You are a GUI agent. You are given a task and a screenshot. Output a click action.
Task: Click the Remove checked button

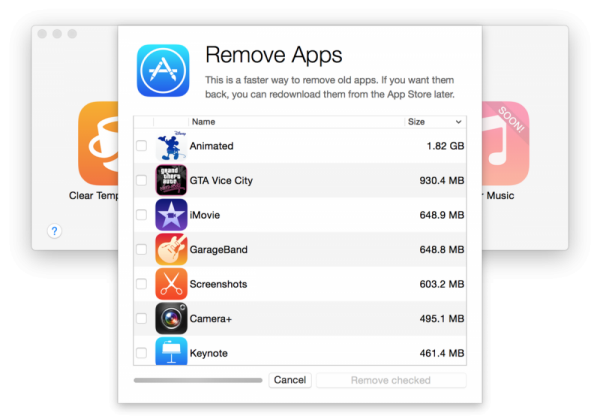point(391,380)
